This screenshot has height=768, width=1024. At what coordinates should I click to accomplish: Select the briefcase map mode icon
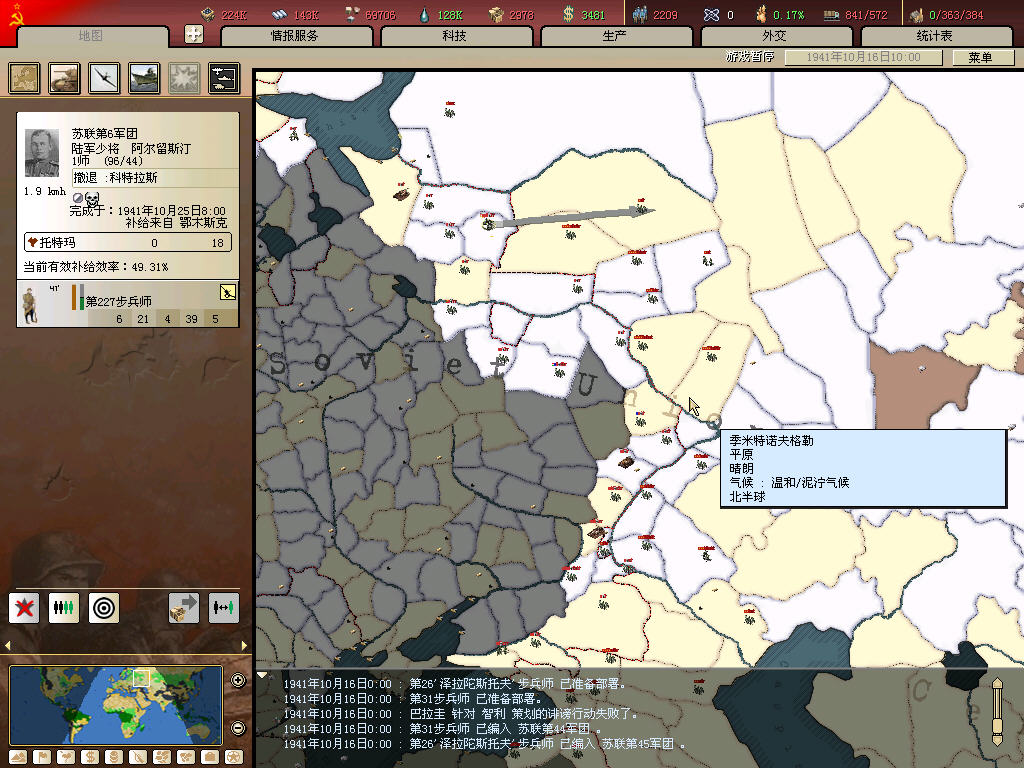210,758
